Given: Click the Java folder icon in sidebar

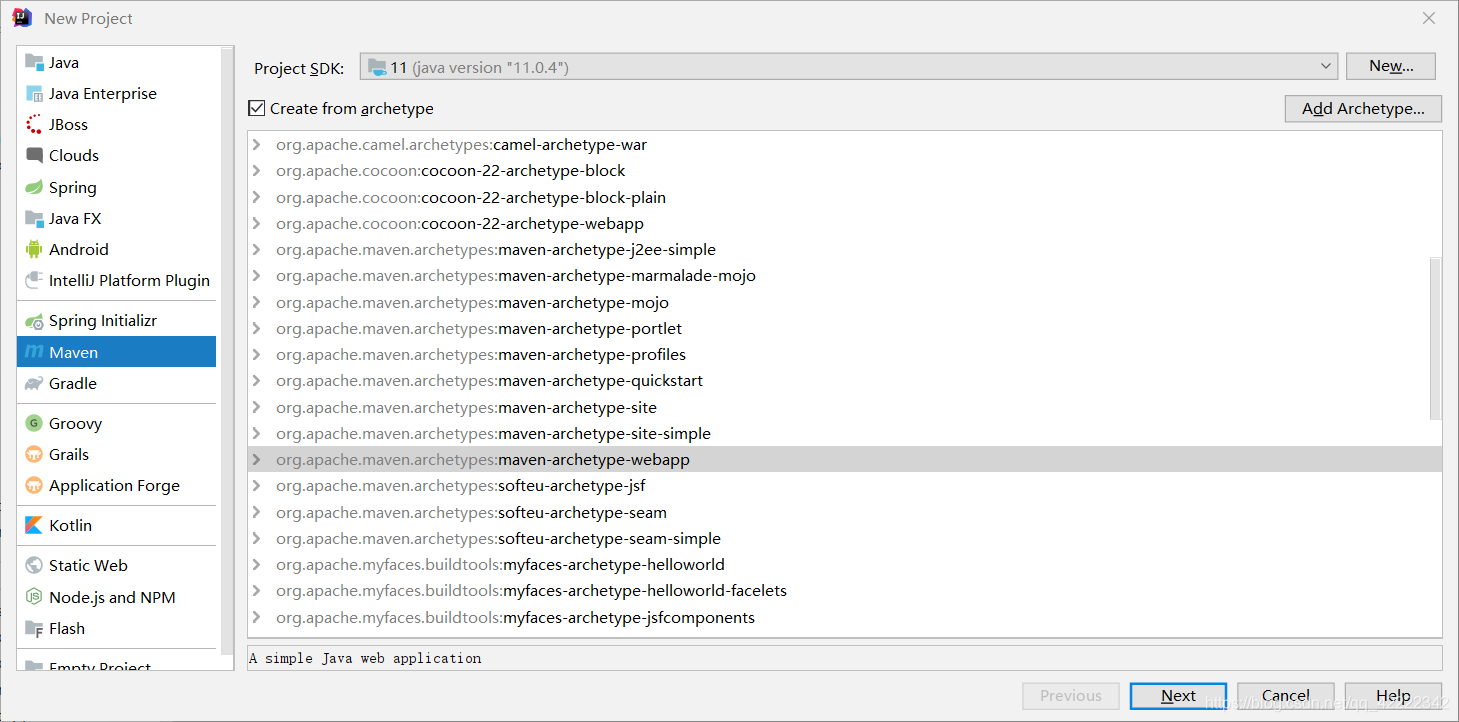Looking at the screenshot, I should [34, 62].
